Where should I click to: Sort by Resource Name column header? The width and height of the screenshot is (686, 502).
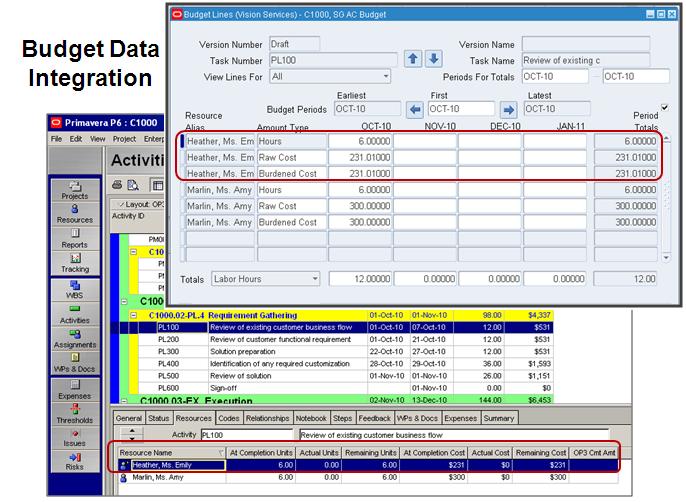click(x=172, y=453)
